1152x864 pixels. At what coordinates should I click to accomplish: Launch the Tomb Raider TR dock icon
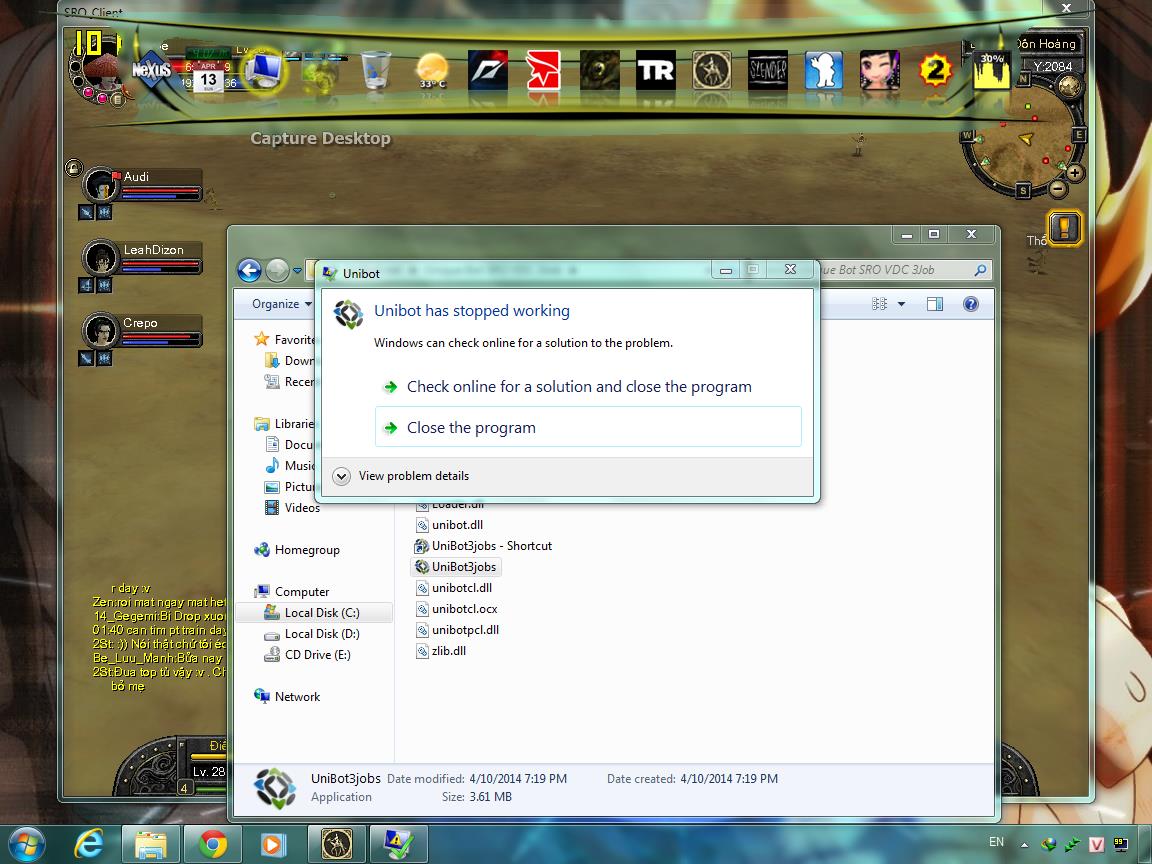point(655,70)
